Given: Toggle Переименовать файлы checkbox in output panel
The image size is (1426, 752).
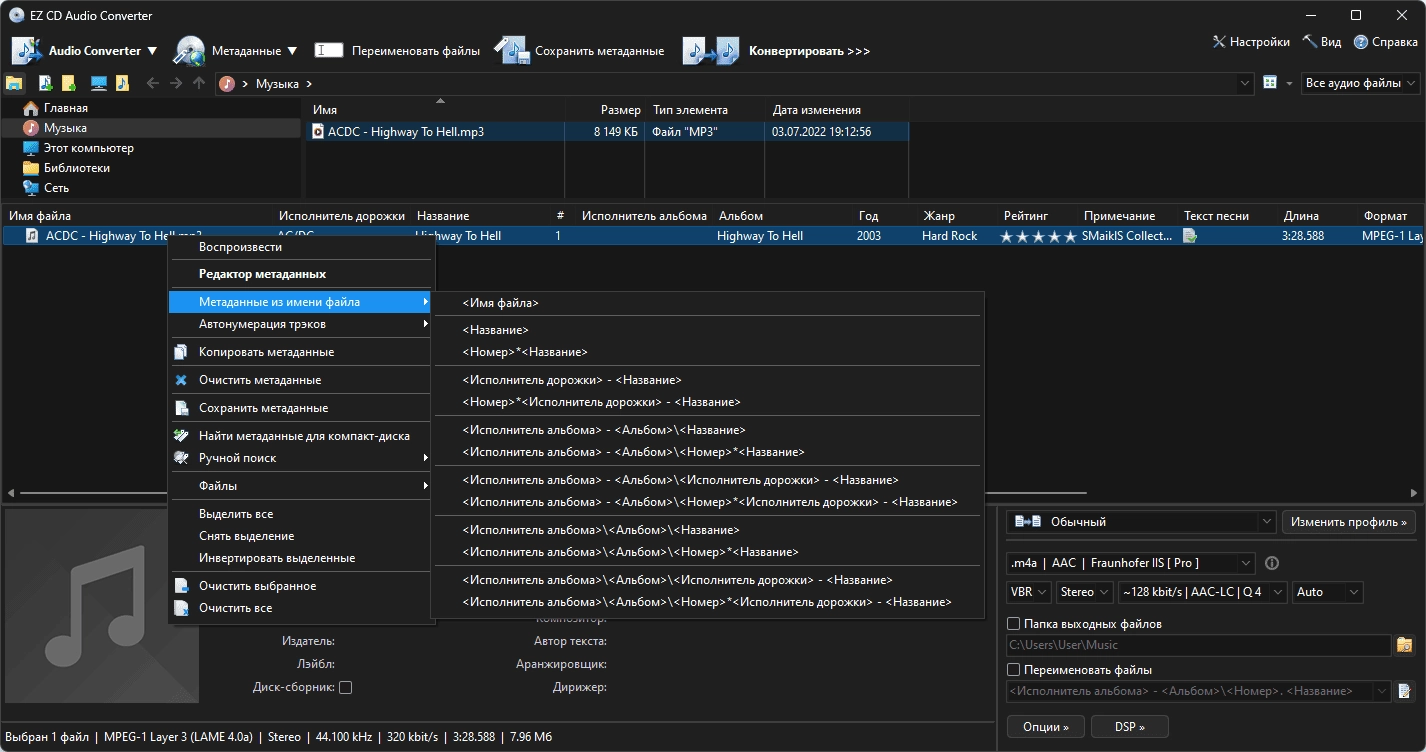Looking at the screenshot, I should tap(1014, 670).
